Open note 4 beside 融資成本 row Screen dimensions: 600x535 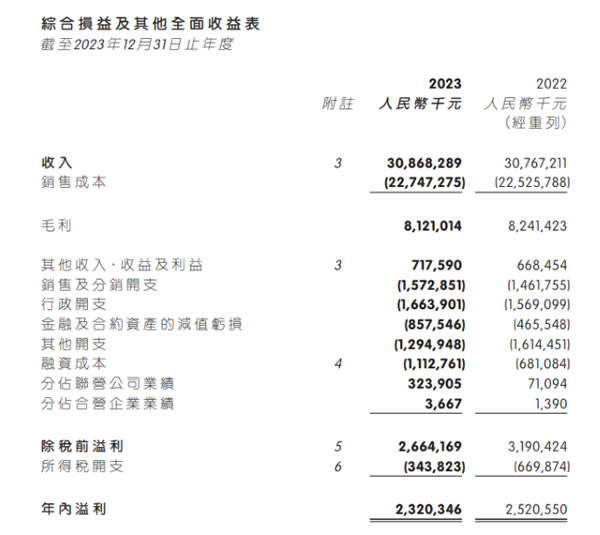[338, 365]
